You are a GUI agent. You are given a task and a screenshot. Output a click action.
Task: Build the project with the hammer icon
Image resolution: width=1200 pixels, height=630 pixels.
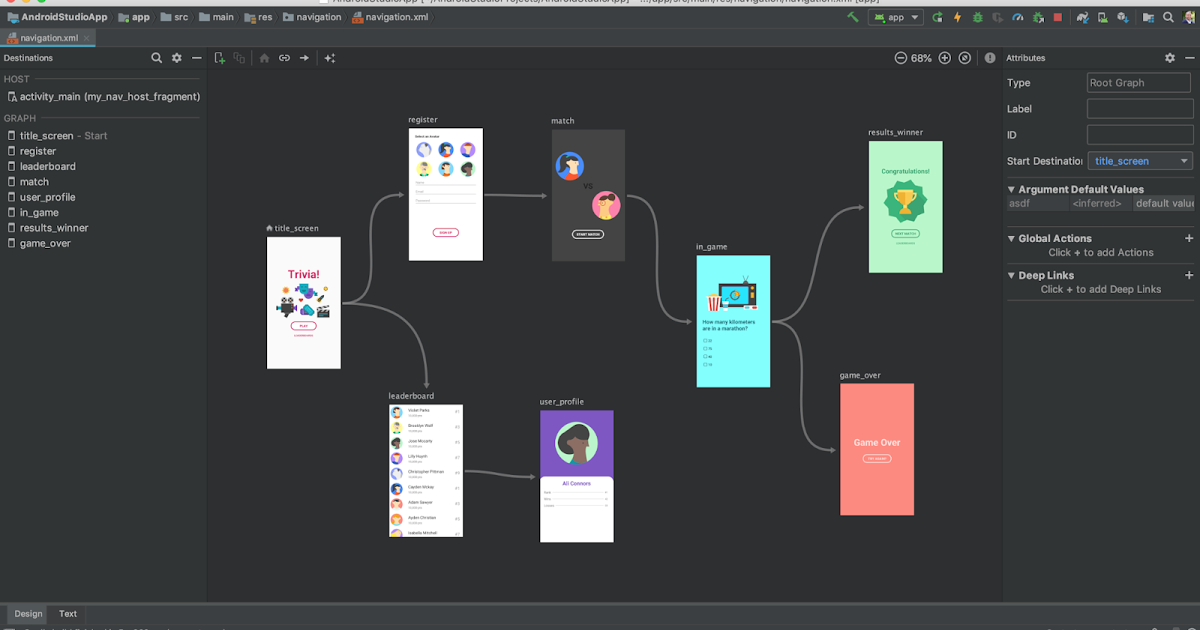852,17
